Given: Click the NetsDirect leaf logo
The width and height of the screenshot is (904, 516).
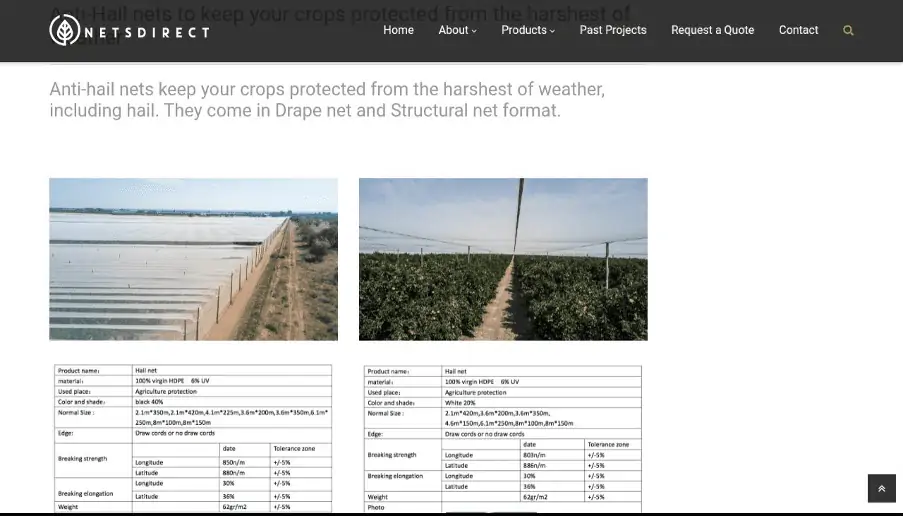Looking at the screenshot, I should [x=65, y=30].
